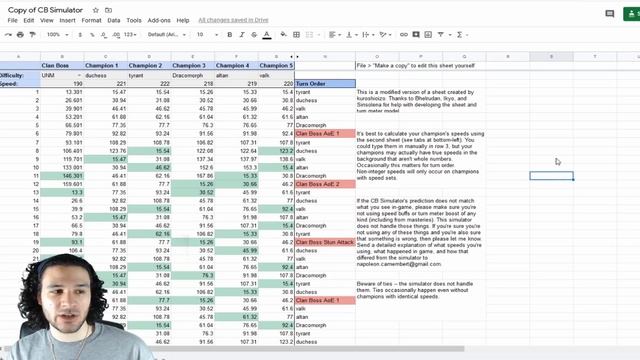Click the 'Dracomorph' champion name cell in row 2
The image size is (640, 360).
193,76
